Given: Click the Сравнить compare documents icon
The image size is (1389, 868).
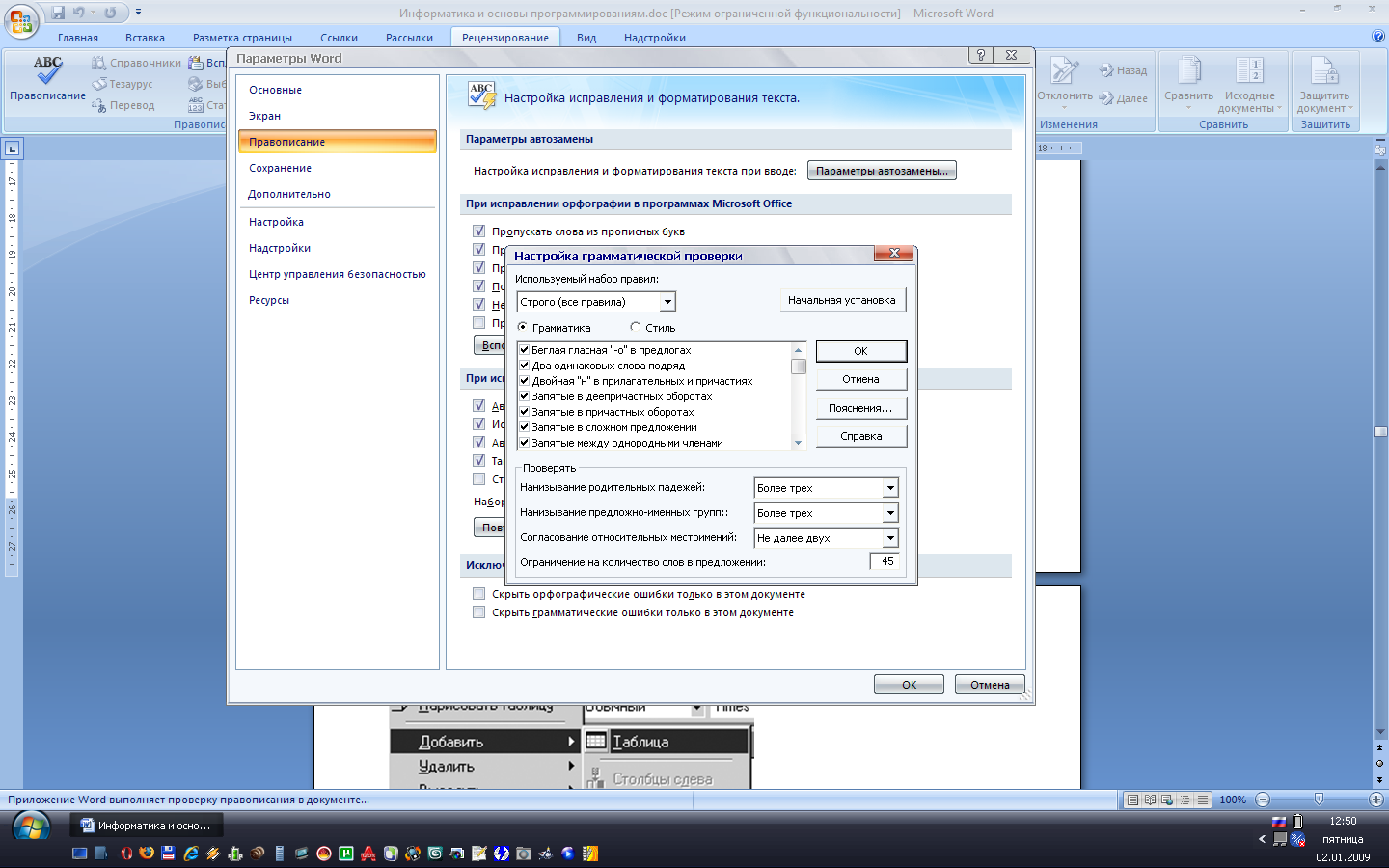Looking at the screenshot, I should click(x=1188, y=70).
